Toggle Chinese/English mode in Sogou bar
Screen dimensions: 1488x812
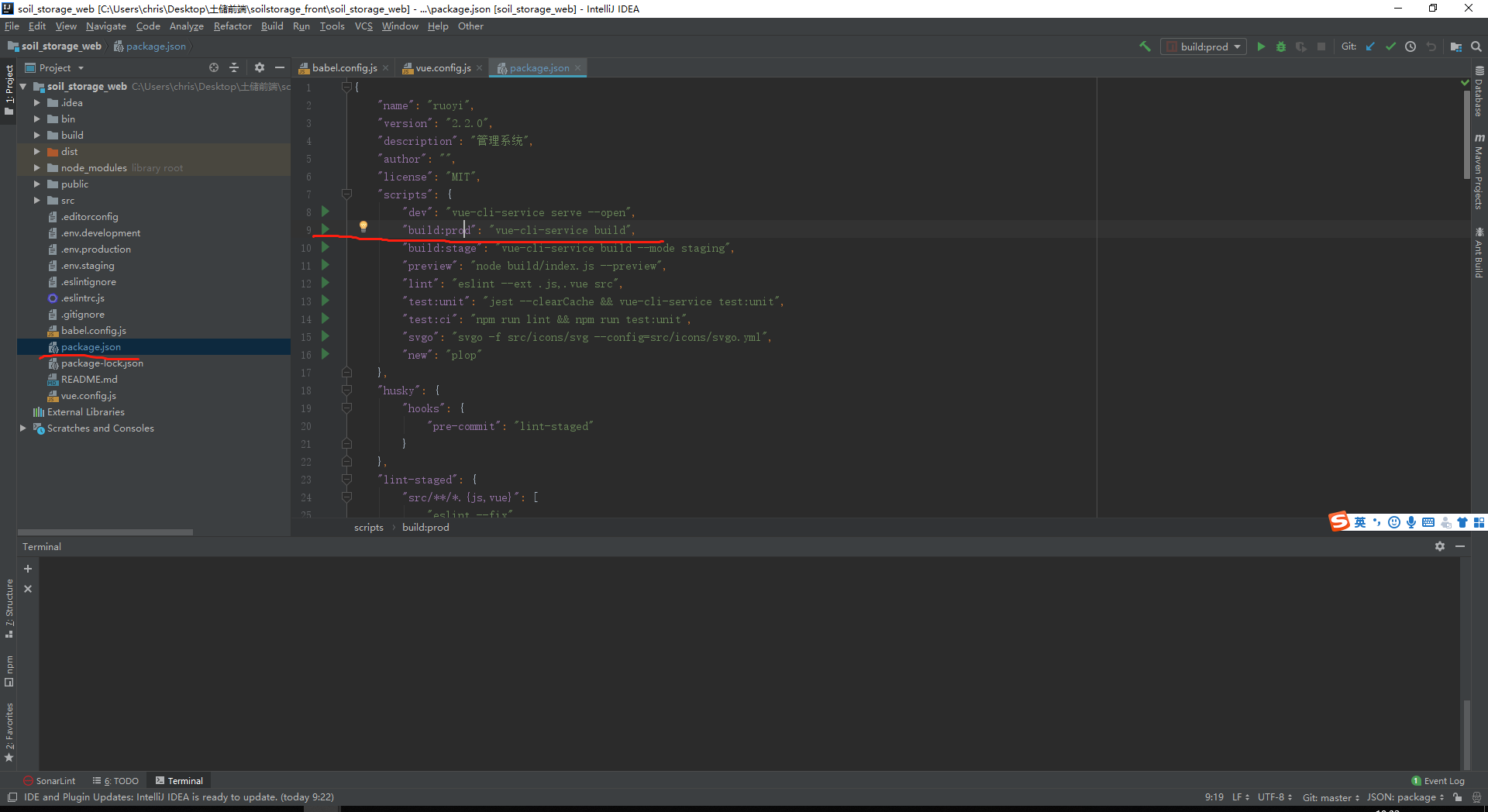coord(1360,522)
